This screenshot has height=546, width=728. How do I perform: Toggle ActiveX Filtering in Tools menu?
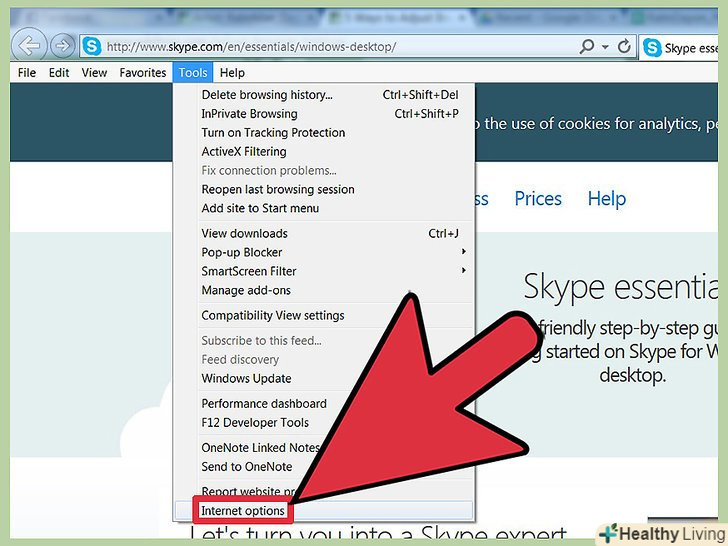324,152
